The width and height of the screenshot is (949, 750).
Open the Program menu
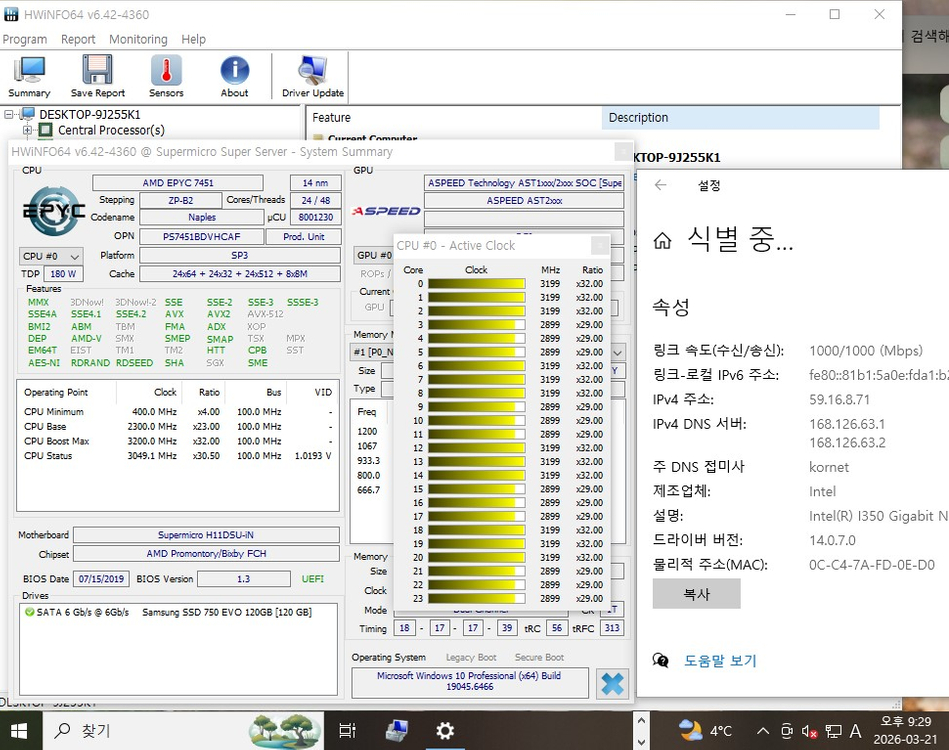(25, 39)
